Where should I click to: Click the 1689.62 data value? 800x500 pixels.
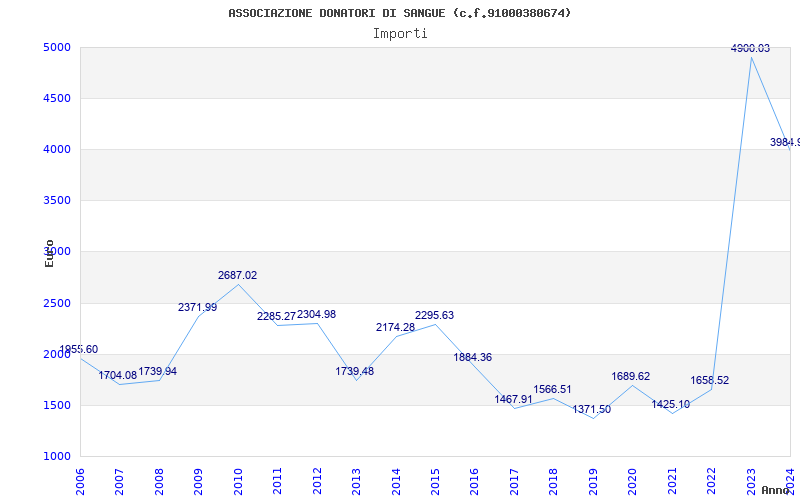pos(631,377)
